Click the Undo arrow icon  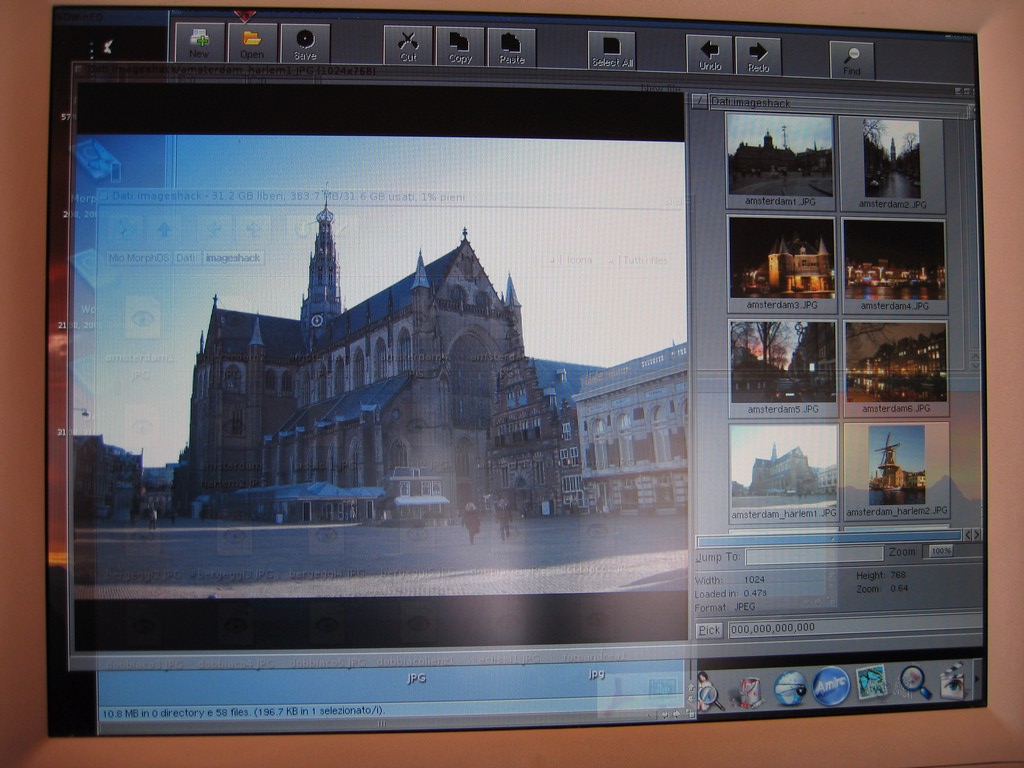[709, 54]
